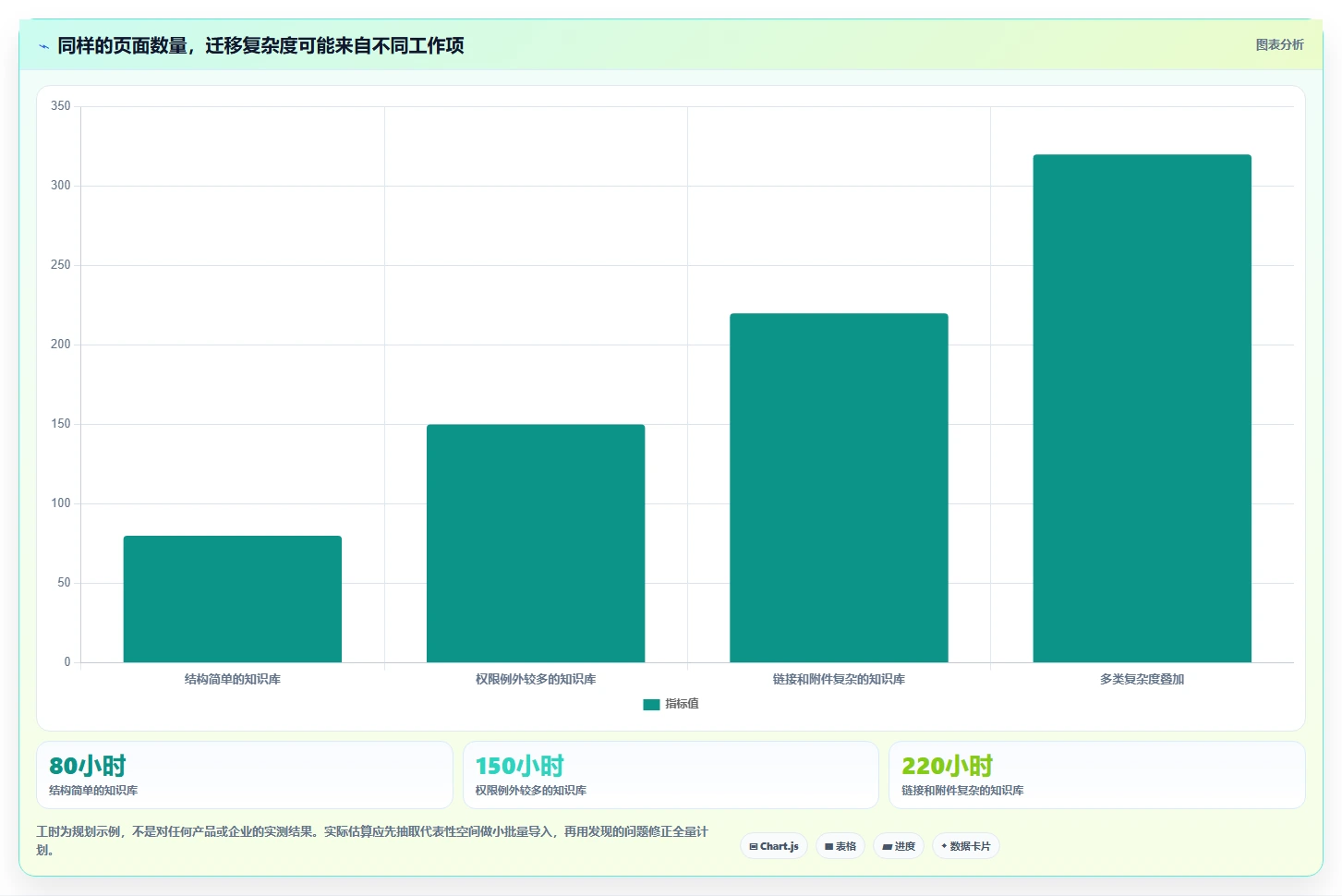Click the small icon before the slide title
This screenshot has width=1342, height=896.
43,46
